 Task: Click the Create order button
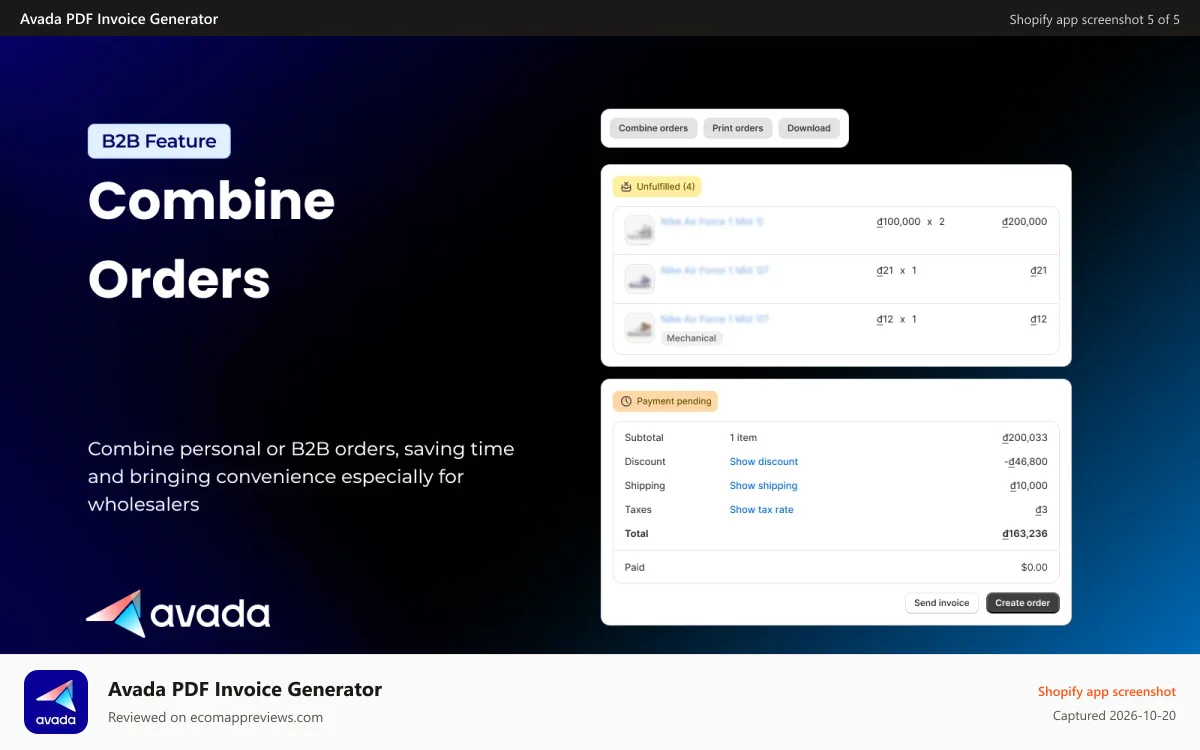[1022, 603]
